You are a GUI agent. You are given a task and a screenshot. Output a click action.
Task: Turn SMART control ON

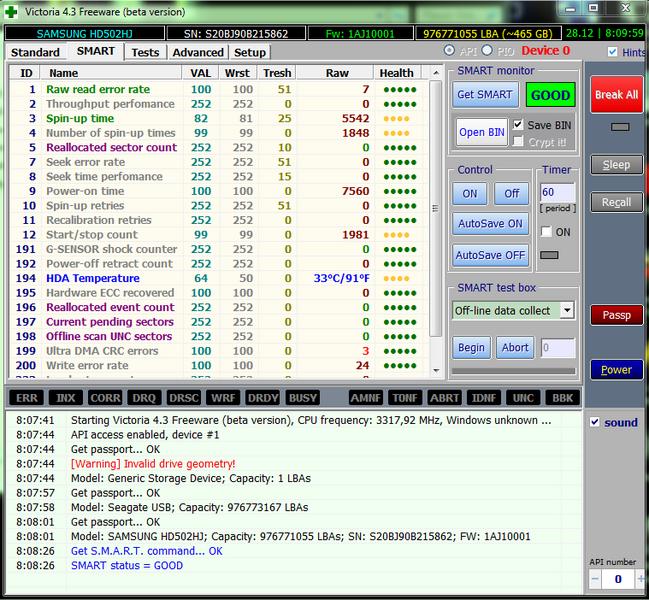[x=469, y=193]
